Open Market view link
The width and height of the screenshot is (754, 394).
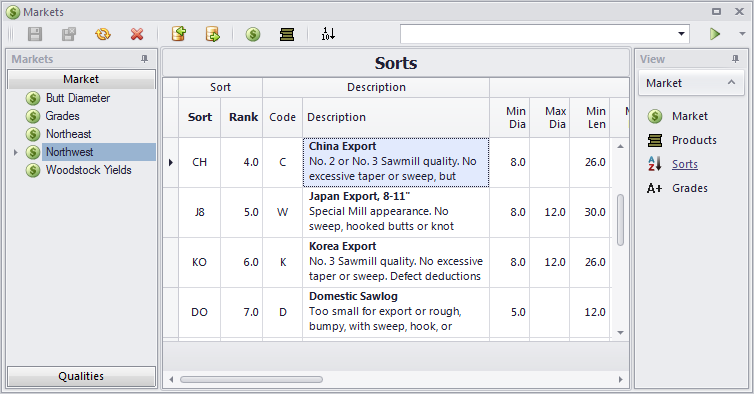(690, 116)
